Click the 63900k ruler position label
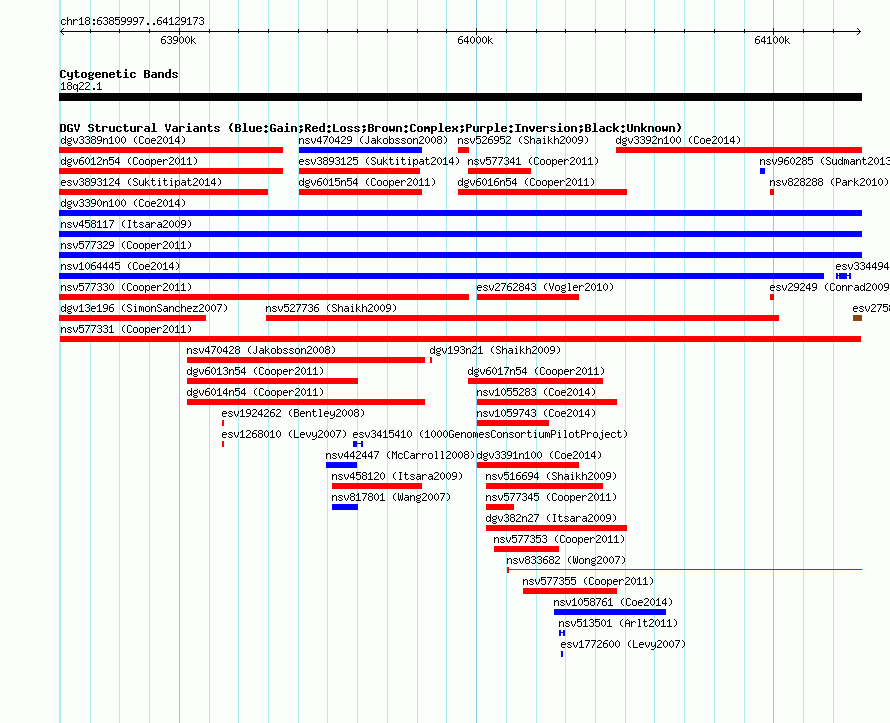This screenshot has width=890, height=723. click(178, 40)
